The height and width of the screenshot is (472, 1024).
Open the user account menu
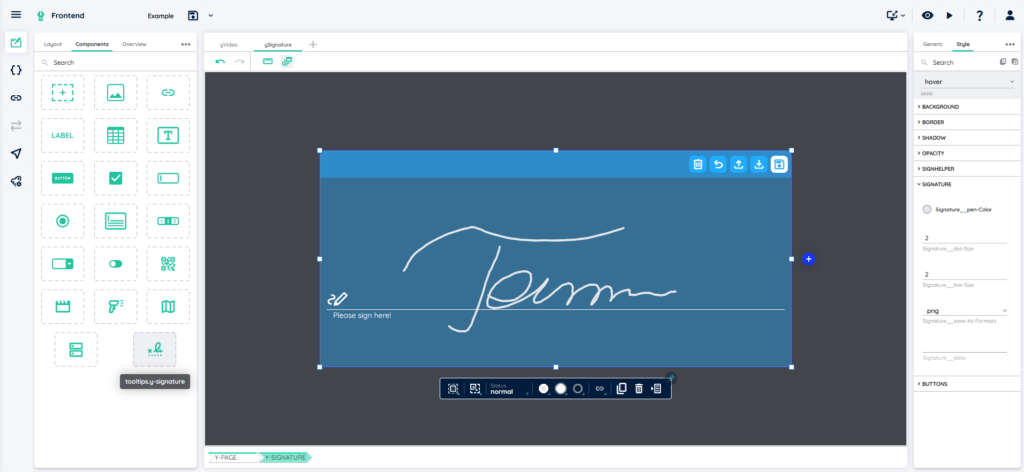tap(1010, 15)
